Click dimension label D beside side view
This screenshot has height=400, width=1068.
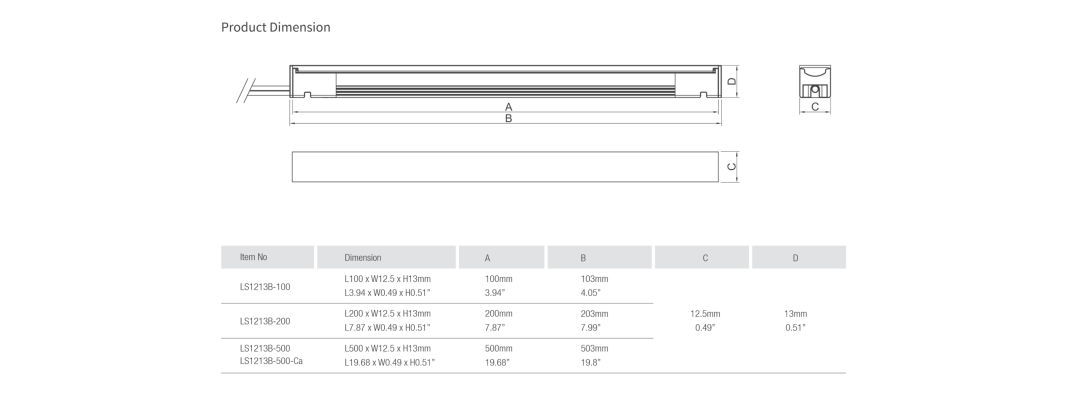point(732,81)
